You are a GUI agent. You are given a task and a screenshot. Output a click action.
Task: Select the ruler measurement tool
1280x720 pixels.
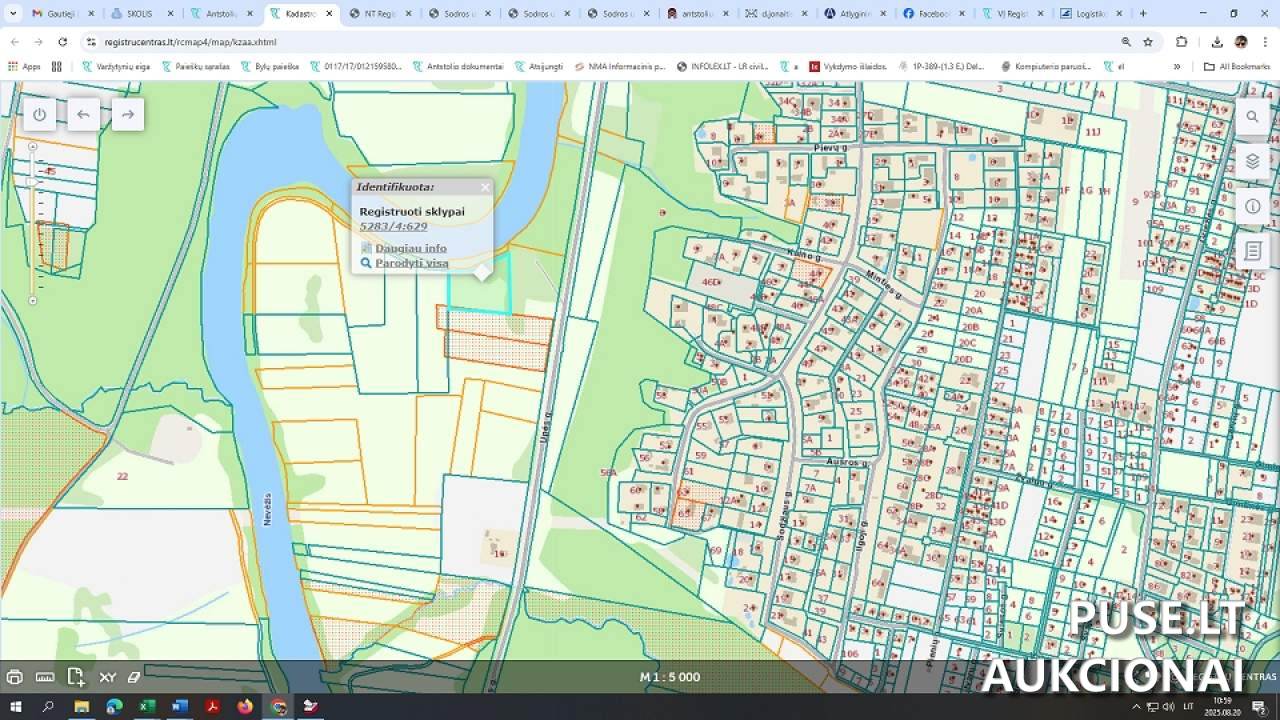pos(45,677)
